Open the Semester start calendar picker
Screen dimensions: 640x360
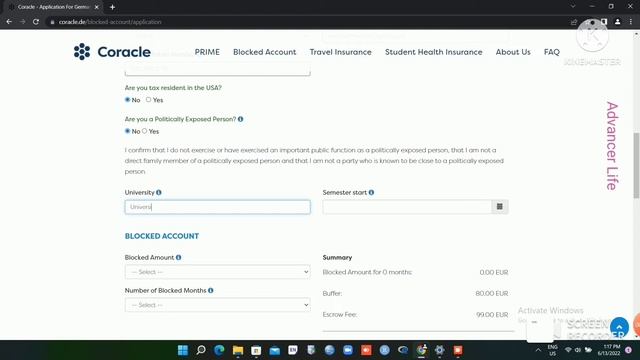click(500, 207)
